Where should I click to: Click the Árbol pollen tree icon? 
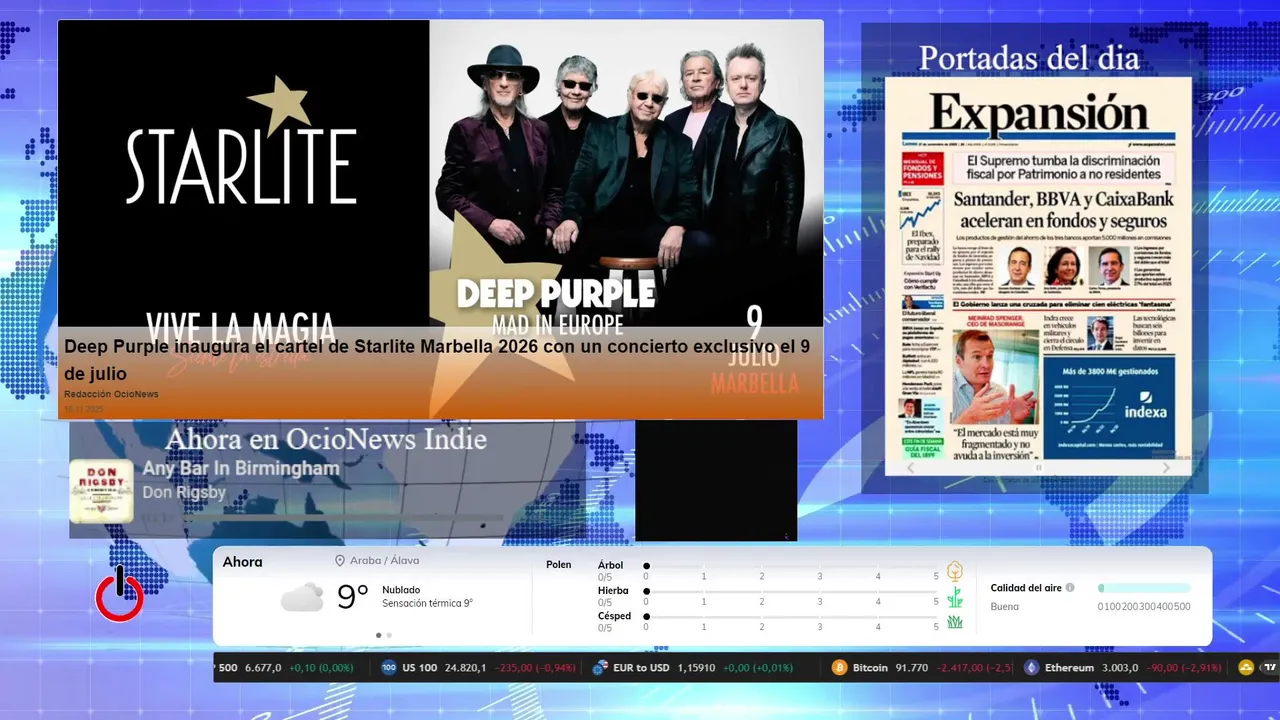[955, 571]
